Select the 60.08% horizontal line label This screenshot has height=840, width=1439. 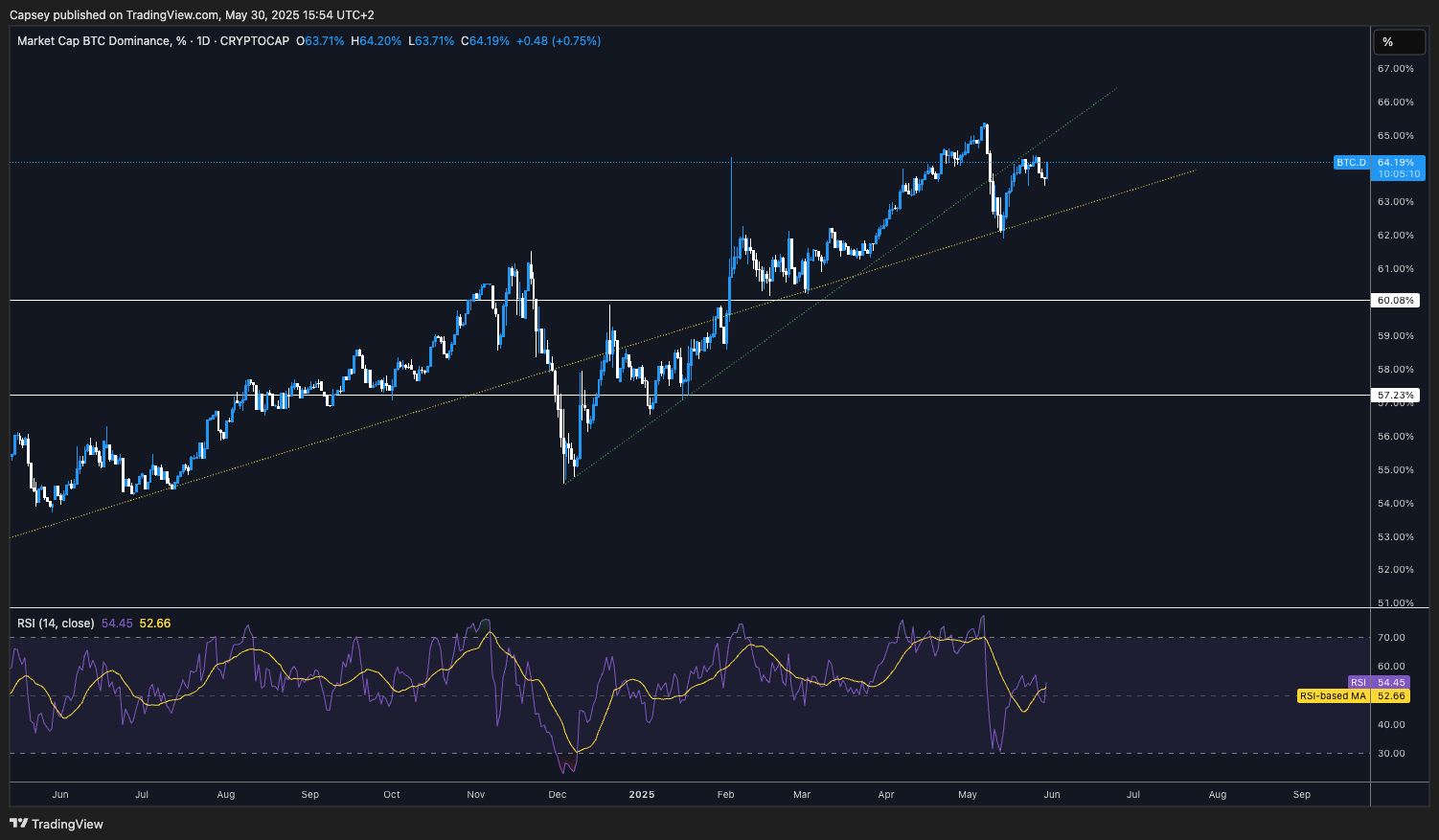point(1397,301)
